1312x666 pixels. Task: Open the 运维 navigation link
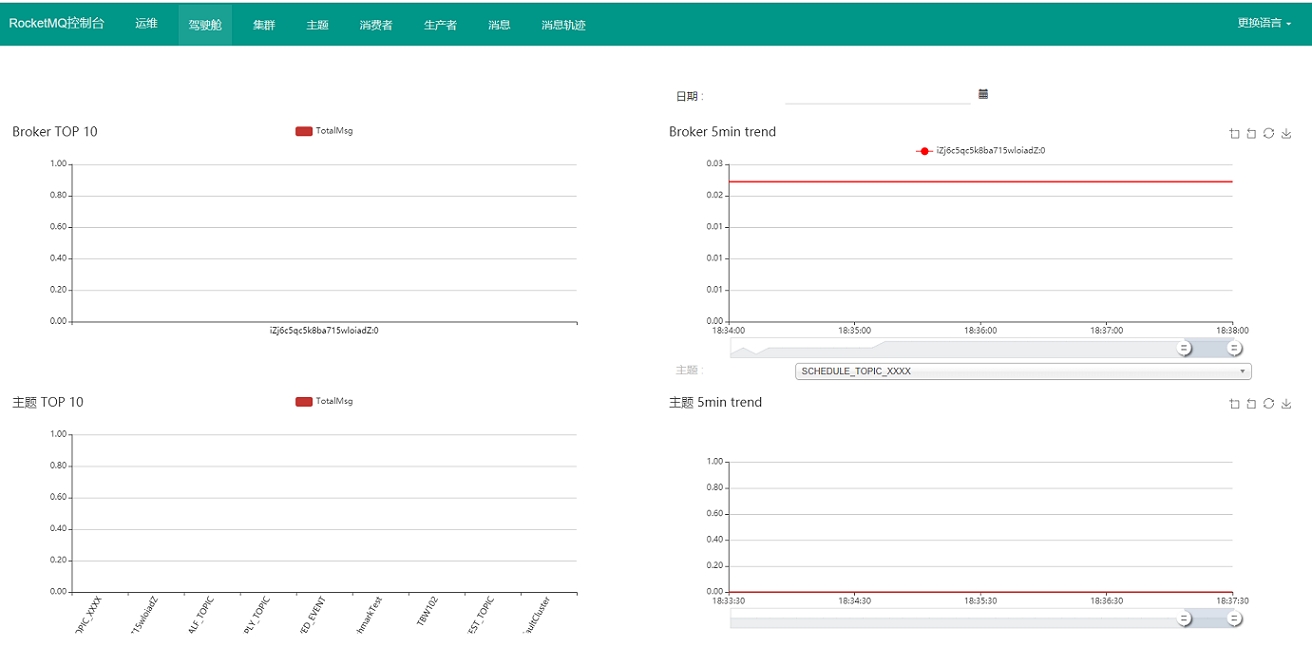146,23
